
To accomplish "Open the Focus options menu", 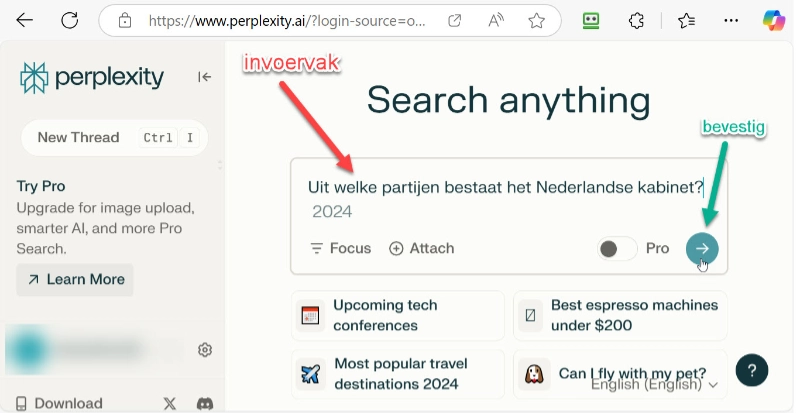I will (340, 248).
